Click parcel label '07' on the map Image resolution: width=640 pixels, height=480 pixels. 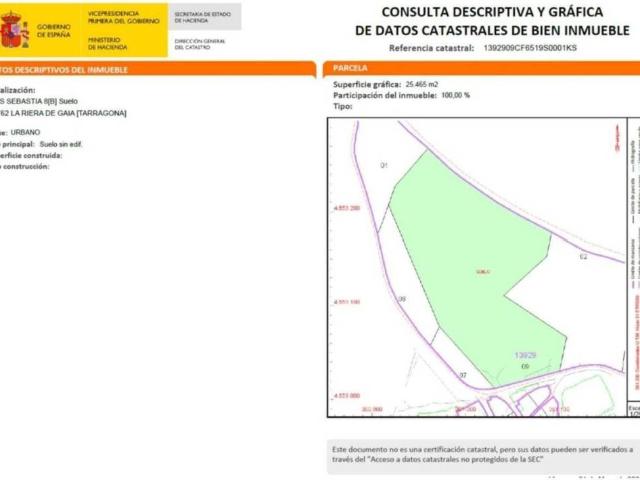coord(463,375)
